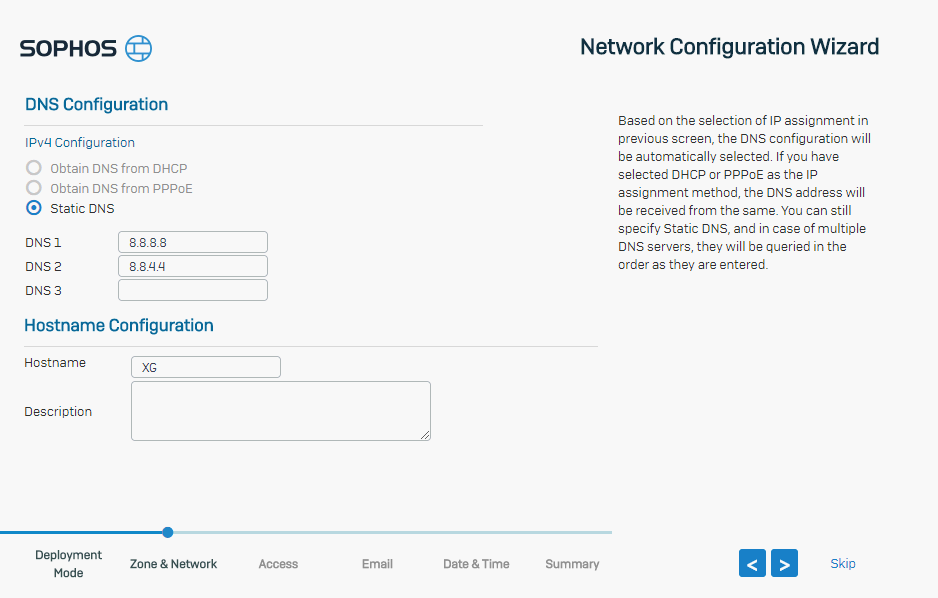Click the Hostname field showing XG
This screenshot has width=938, height=598.
[x=206, y=367]
